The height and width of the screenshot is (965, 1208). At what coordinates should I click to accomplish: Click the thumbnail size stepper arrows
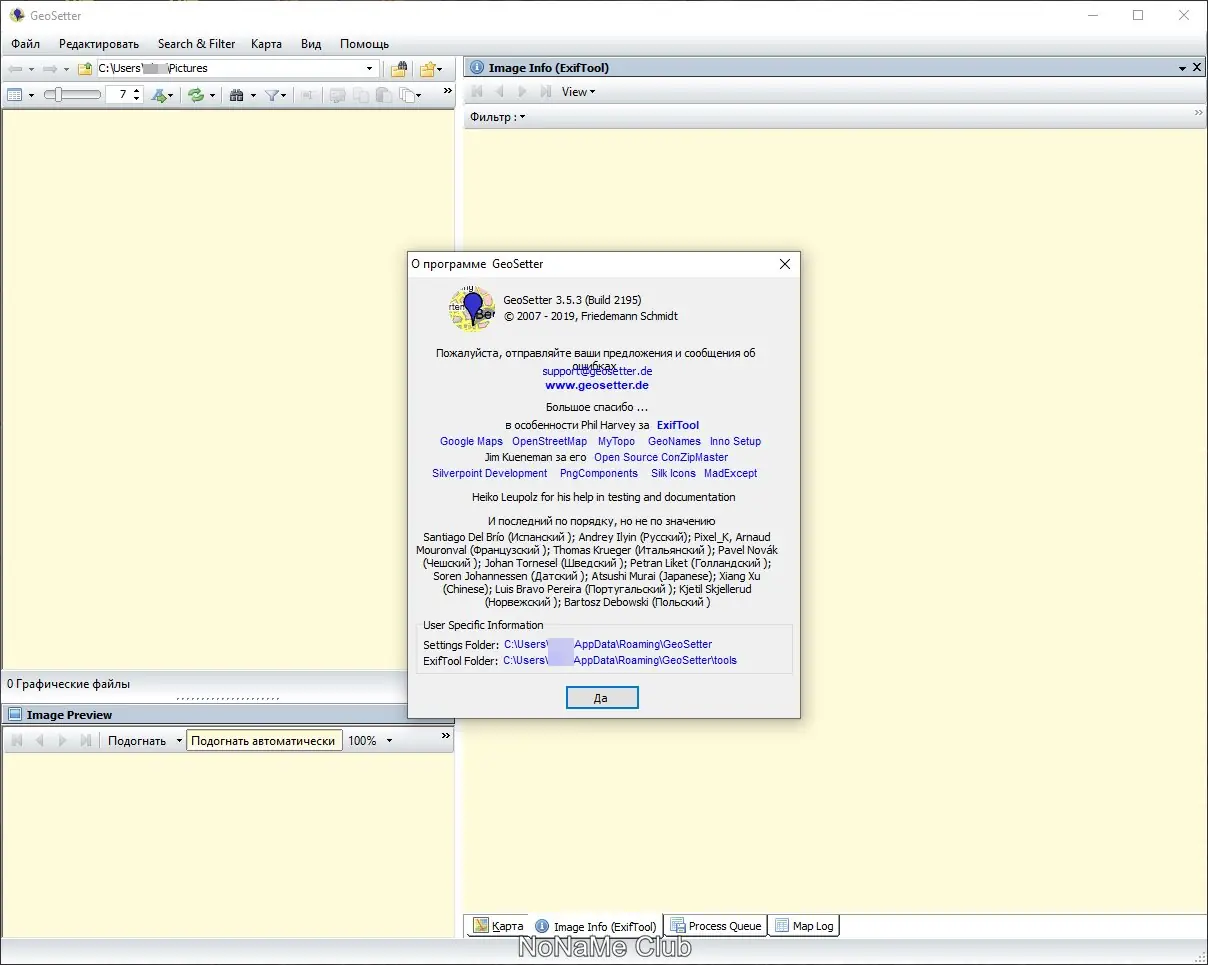click(x=137, y=95)
